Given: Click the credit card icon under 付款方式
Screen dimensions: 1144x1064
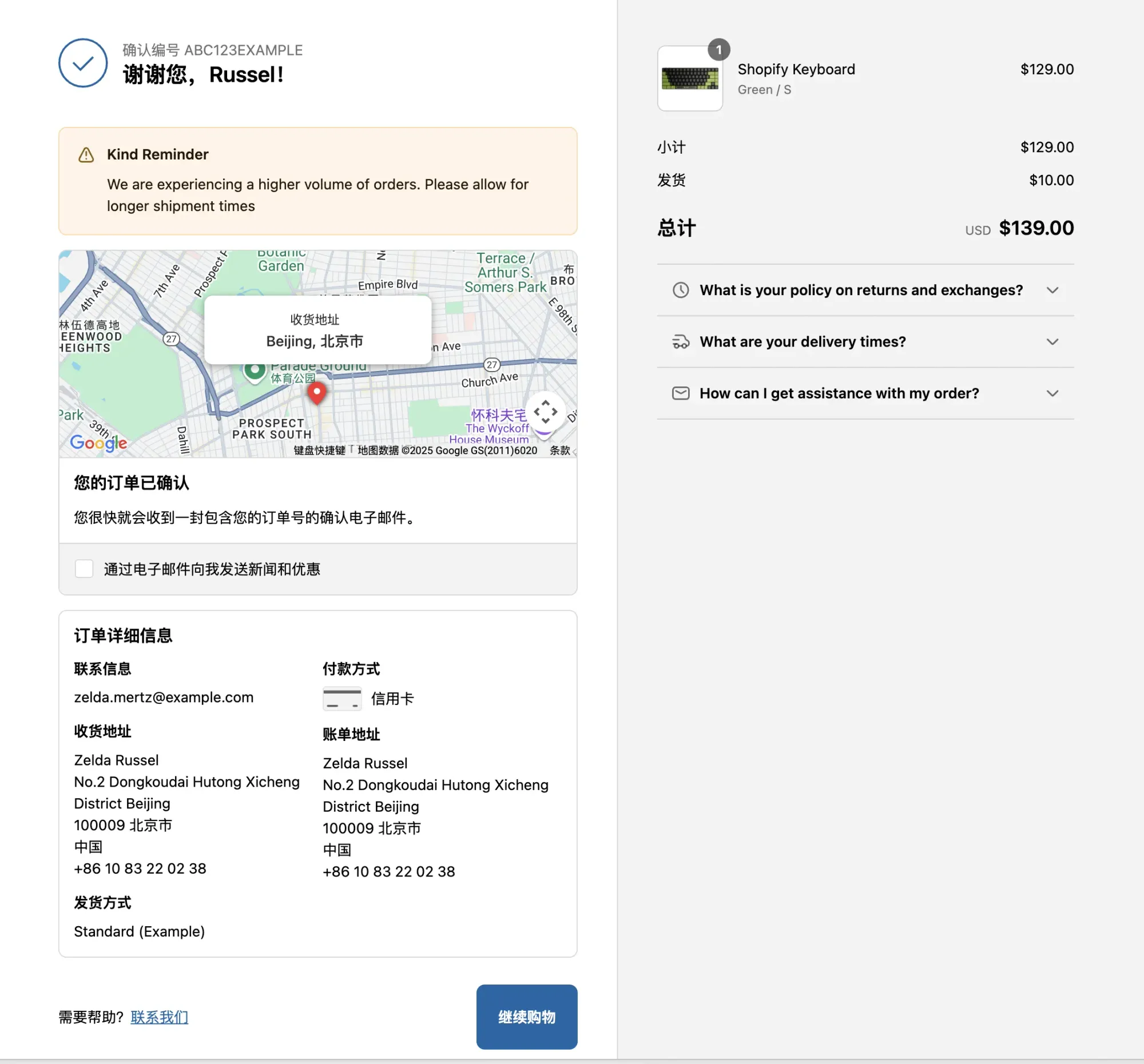Looking at the screenshot, I should [342, 698].
